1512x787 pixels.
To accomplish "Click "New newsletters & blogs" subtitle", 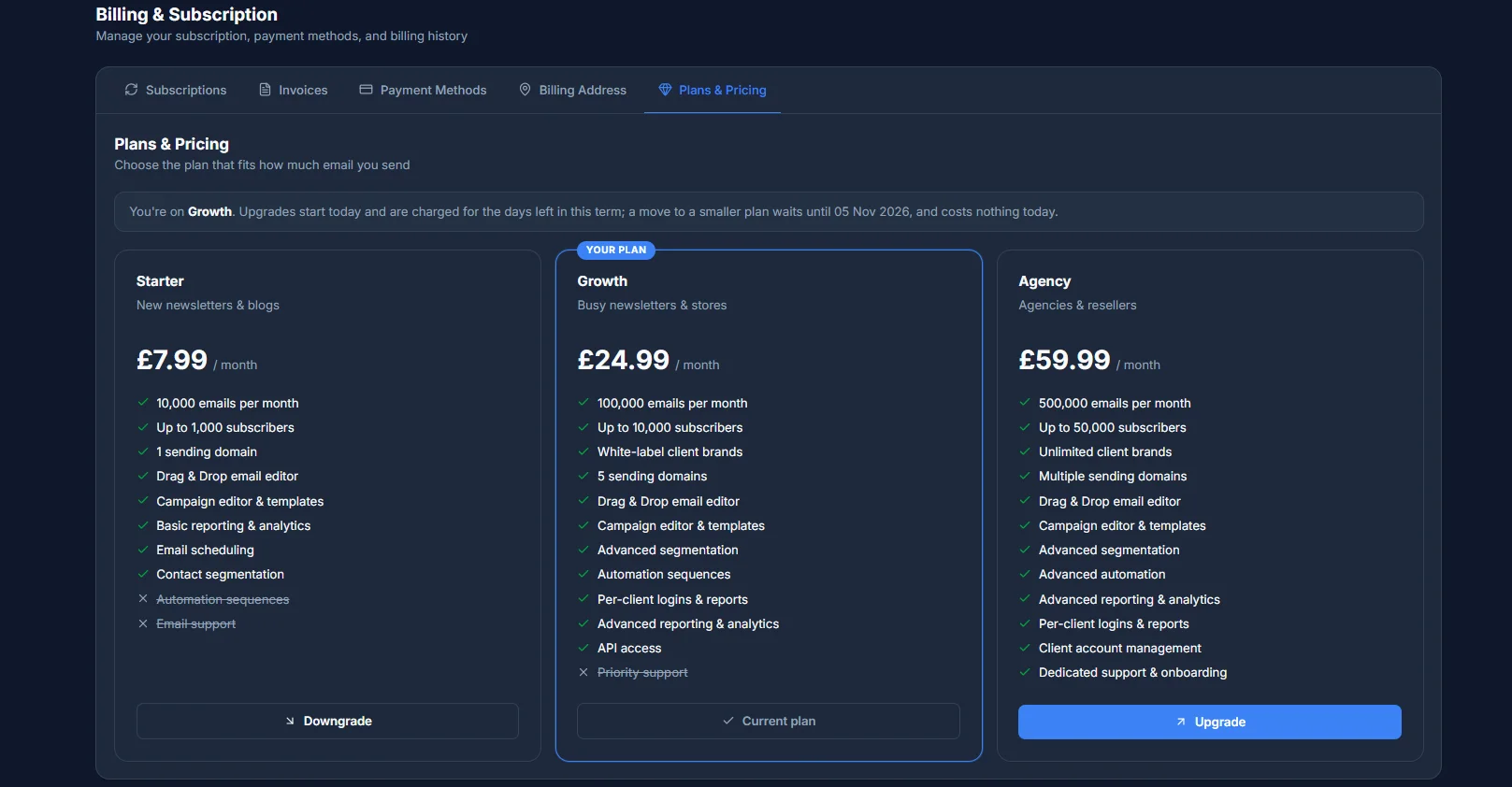I will (208, 306).
